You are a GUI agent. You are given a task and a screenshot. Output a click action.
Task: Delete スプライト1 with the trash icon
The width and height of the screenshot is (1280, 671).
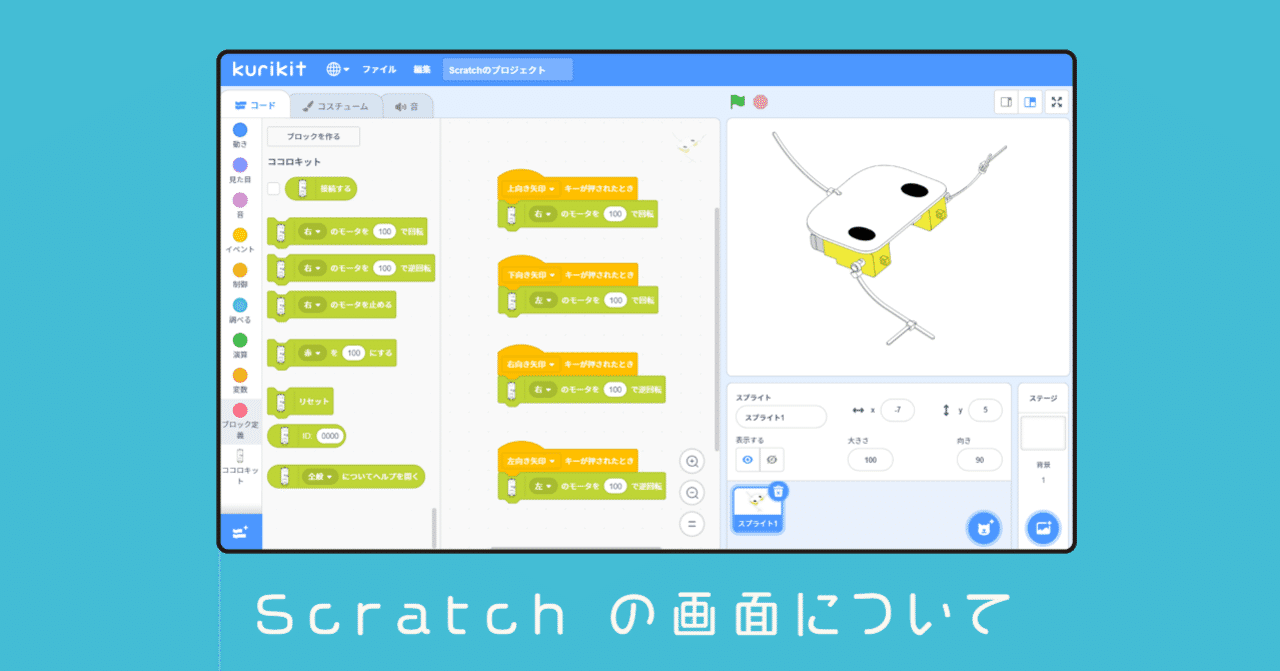779,491
